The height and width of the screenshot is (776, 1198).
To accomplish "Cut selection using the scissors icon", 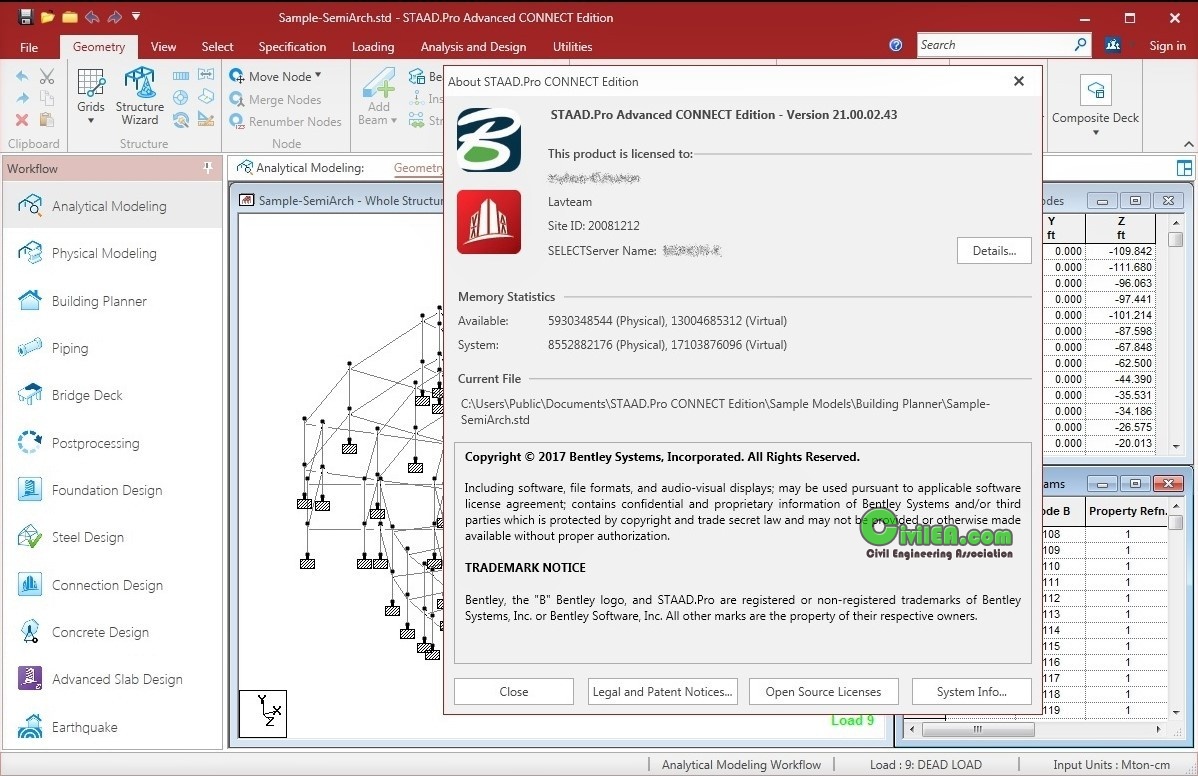I will tap(47, 76).
